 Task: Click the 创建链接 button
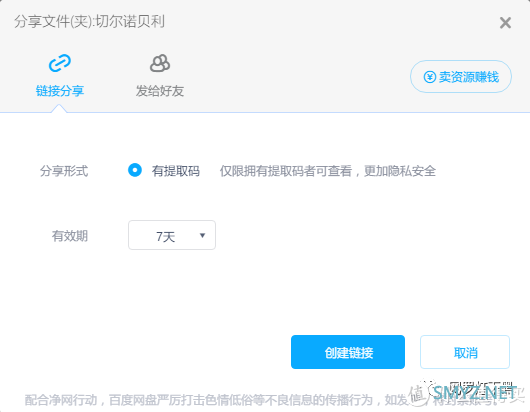348,352
